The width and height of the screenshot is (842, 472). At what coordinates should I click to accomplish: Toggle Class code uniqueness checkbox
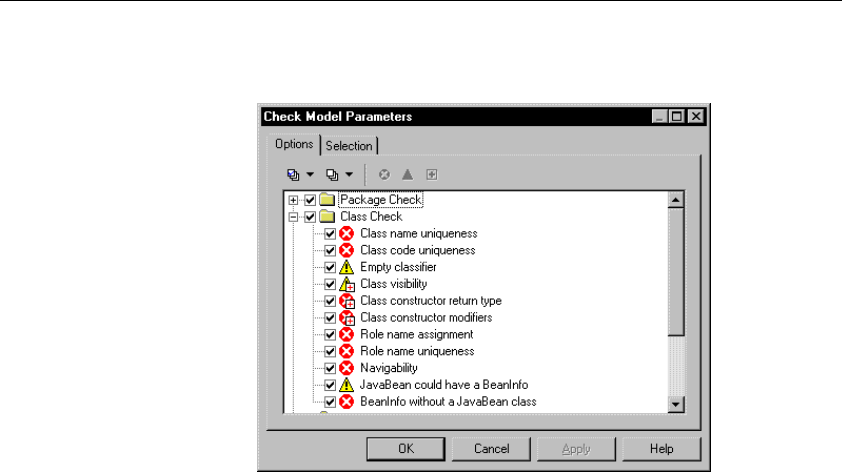[x=330, y=251]
